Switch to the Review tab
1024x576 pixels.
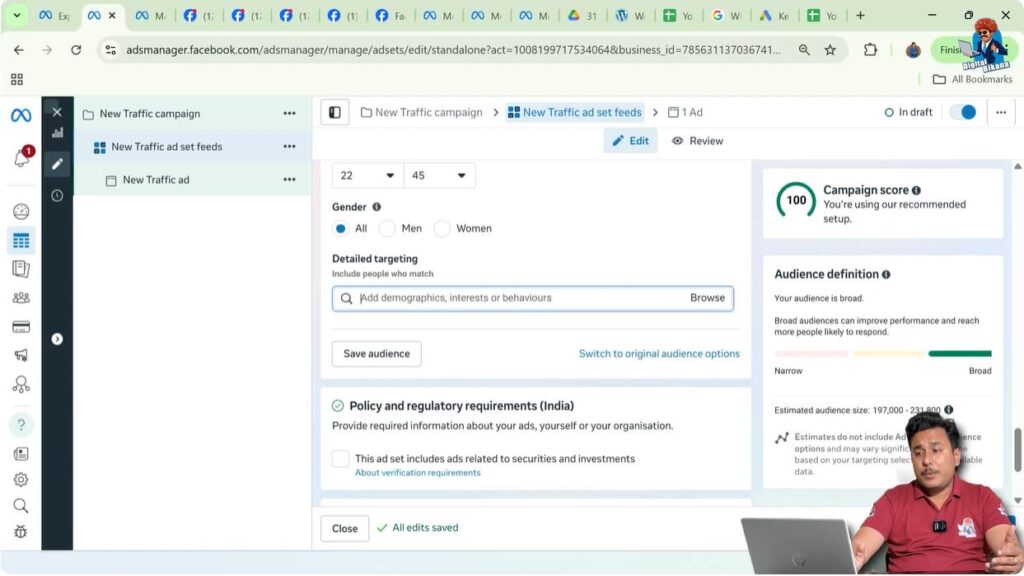click(697, 141)
